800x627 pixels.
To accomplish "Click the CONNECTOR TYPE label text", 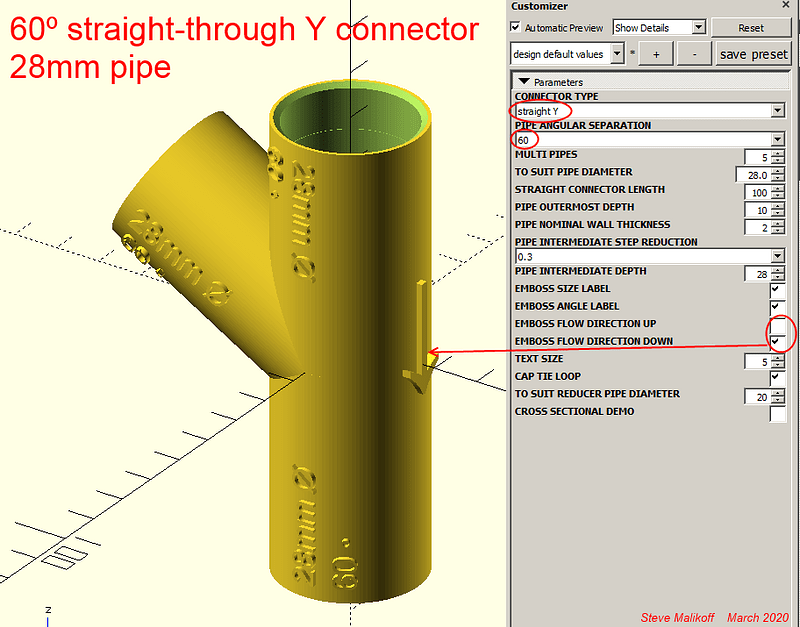I will click(x=556, y=96).
